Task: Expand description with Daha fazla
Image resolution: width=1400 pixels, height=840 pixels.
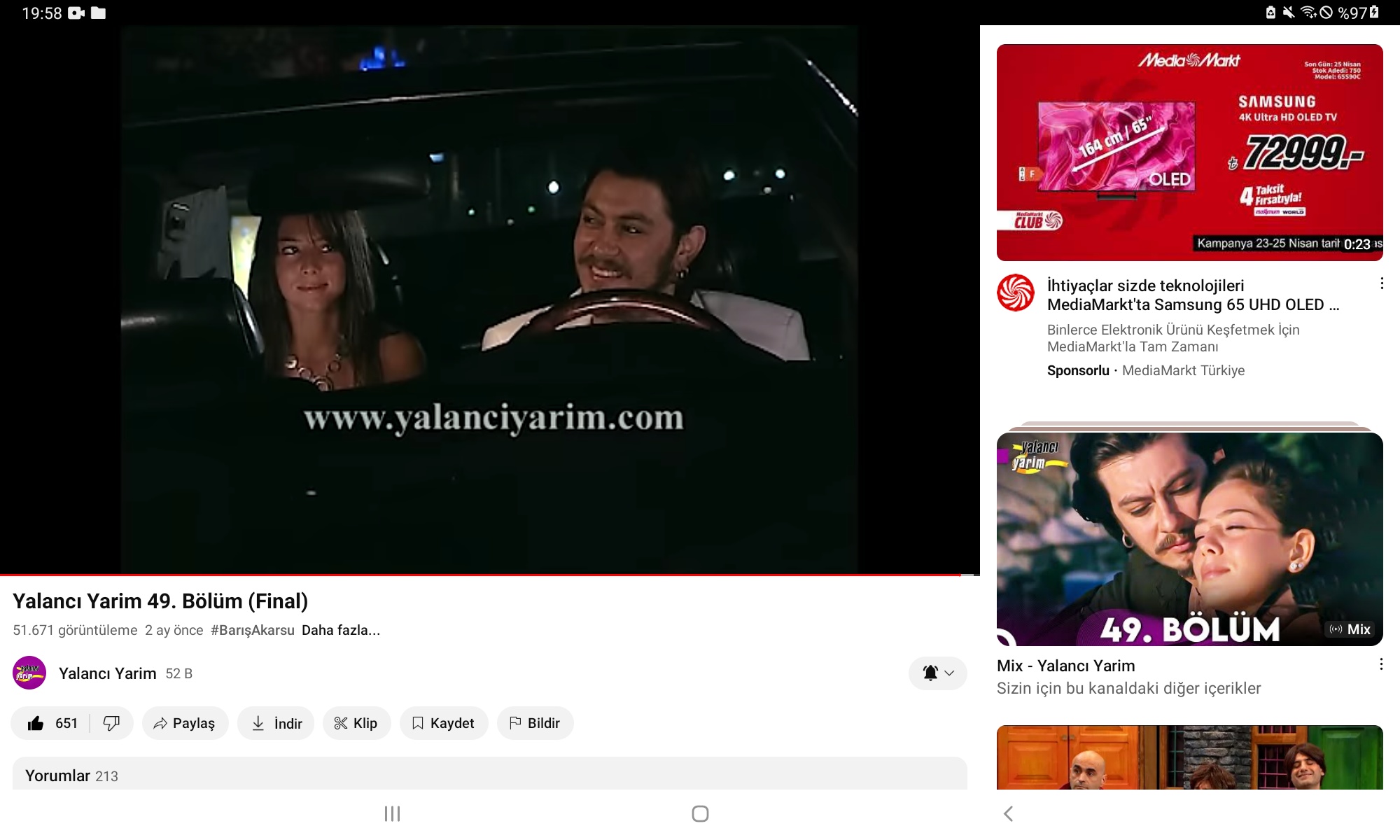Action: click(341, 630)
